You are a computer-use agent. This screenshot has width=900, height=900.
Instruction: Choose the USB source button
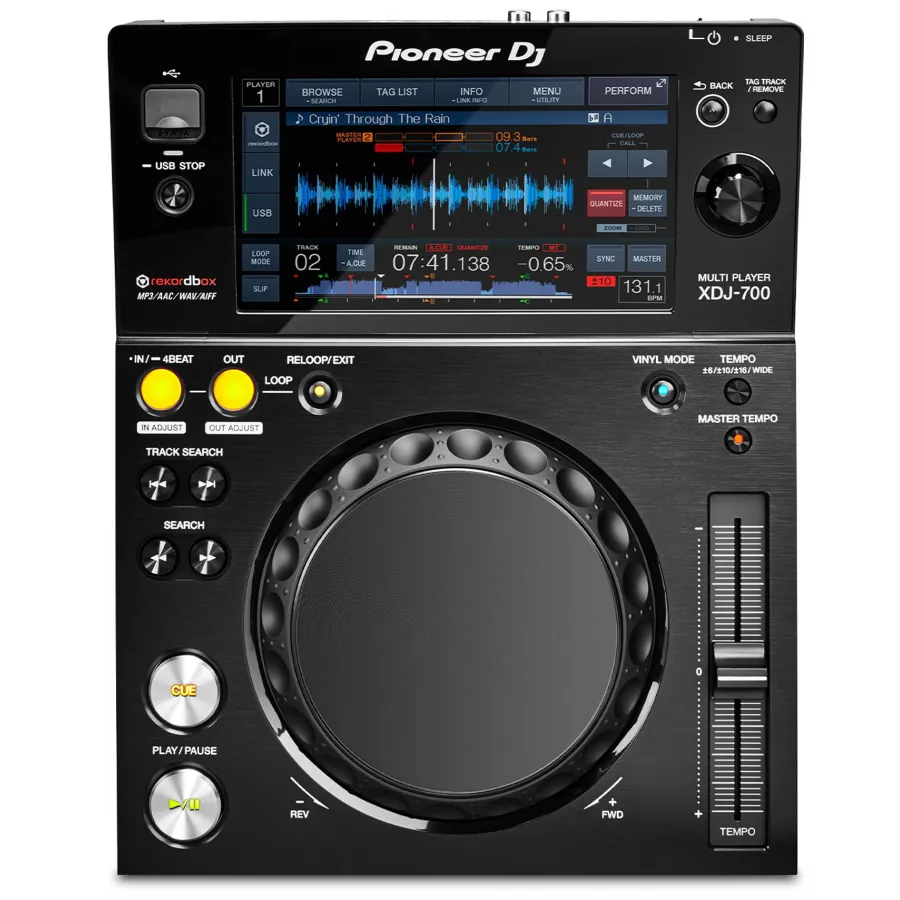[262, 213]
